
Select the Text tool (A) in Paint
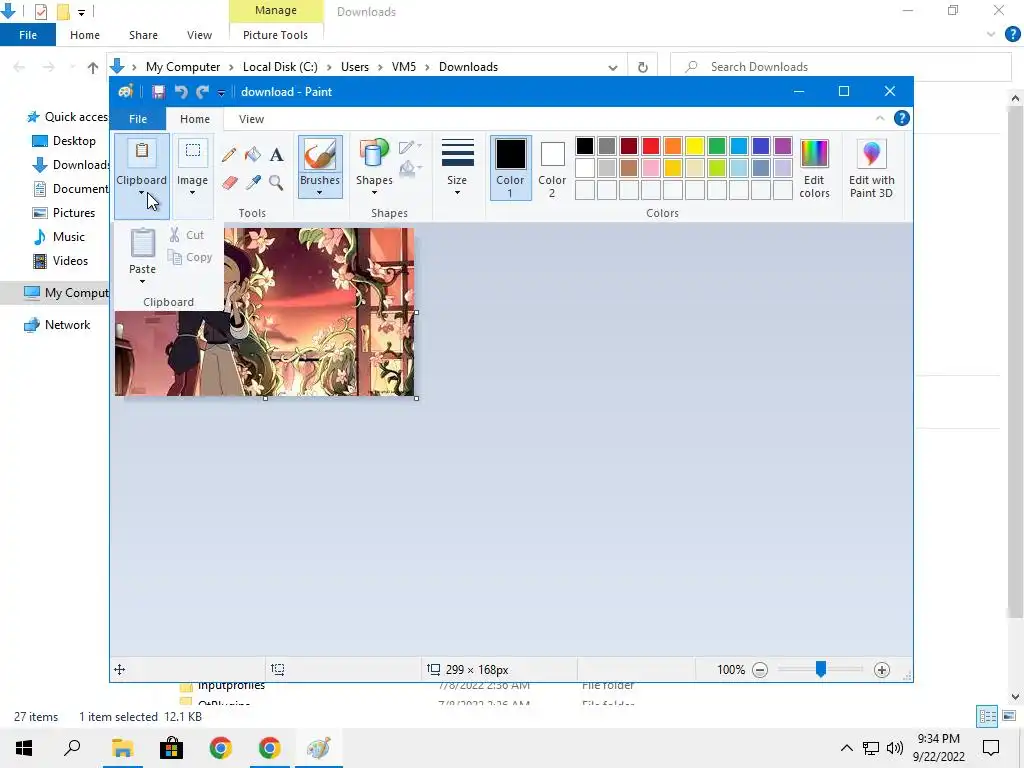pos(276,155)
